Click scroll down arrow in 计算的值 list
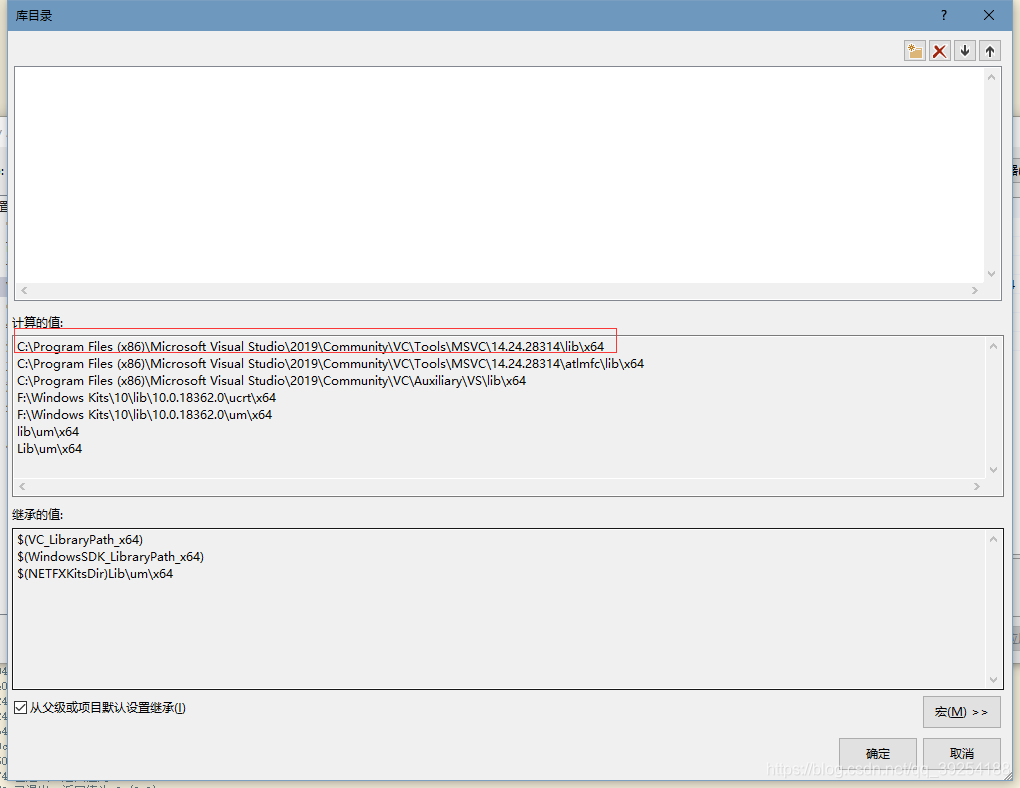The height and width of the screenshot is (788, 1020). tap(993, 469)
